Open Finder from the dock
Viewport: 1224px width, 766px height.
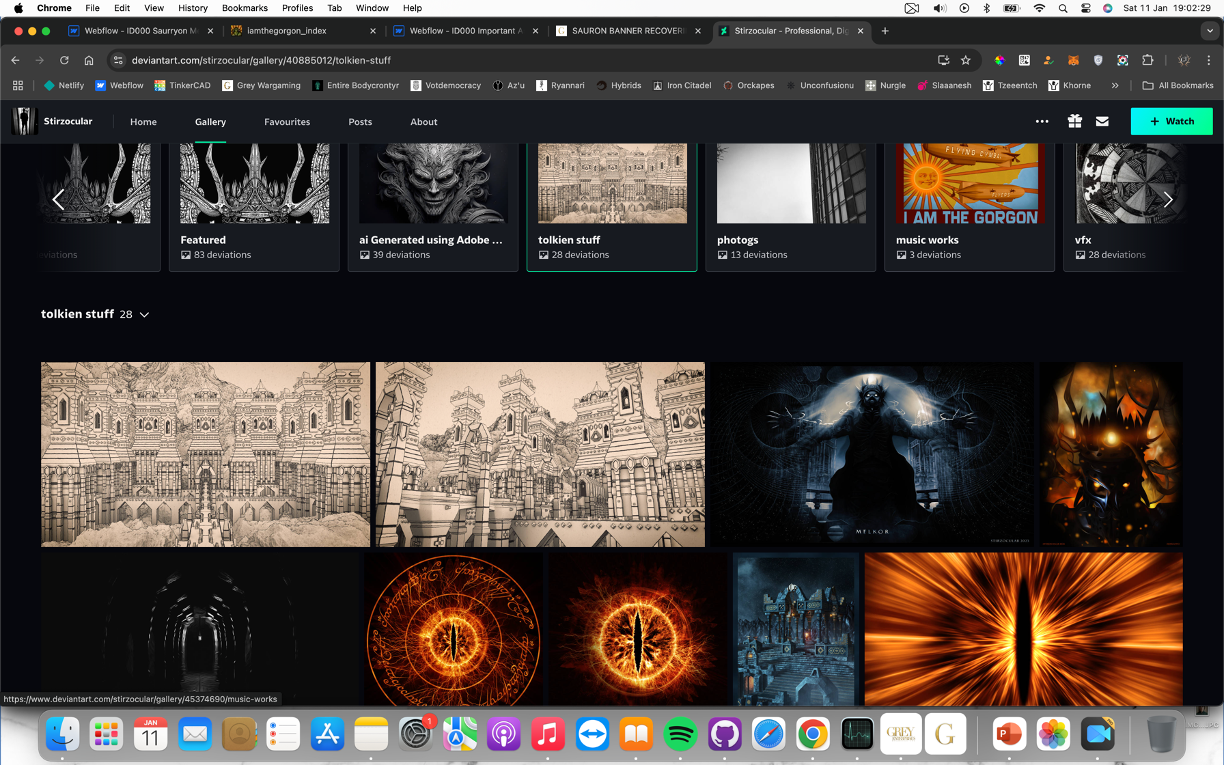pos(62,735)
